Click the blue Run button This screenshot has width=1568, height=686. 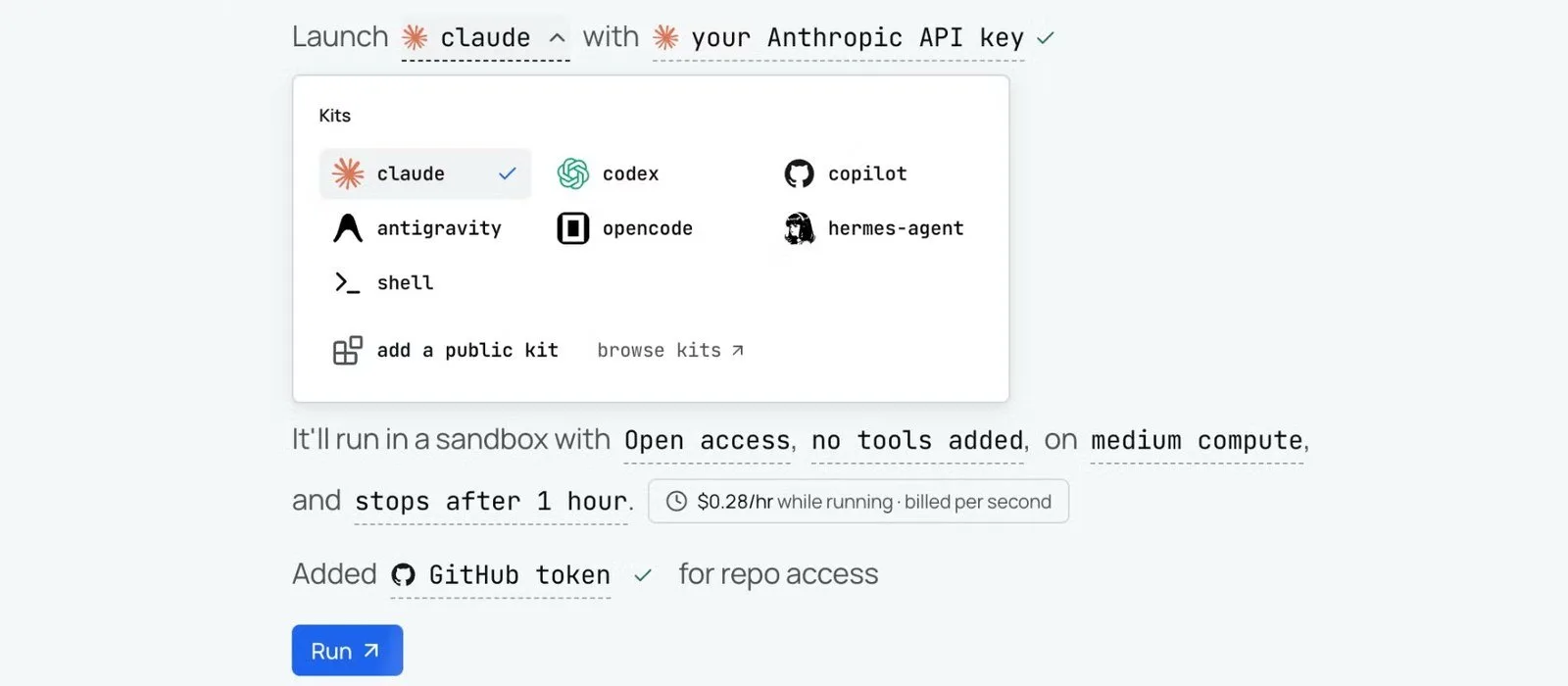tap(347, 651)
